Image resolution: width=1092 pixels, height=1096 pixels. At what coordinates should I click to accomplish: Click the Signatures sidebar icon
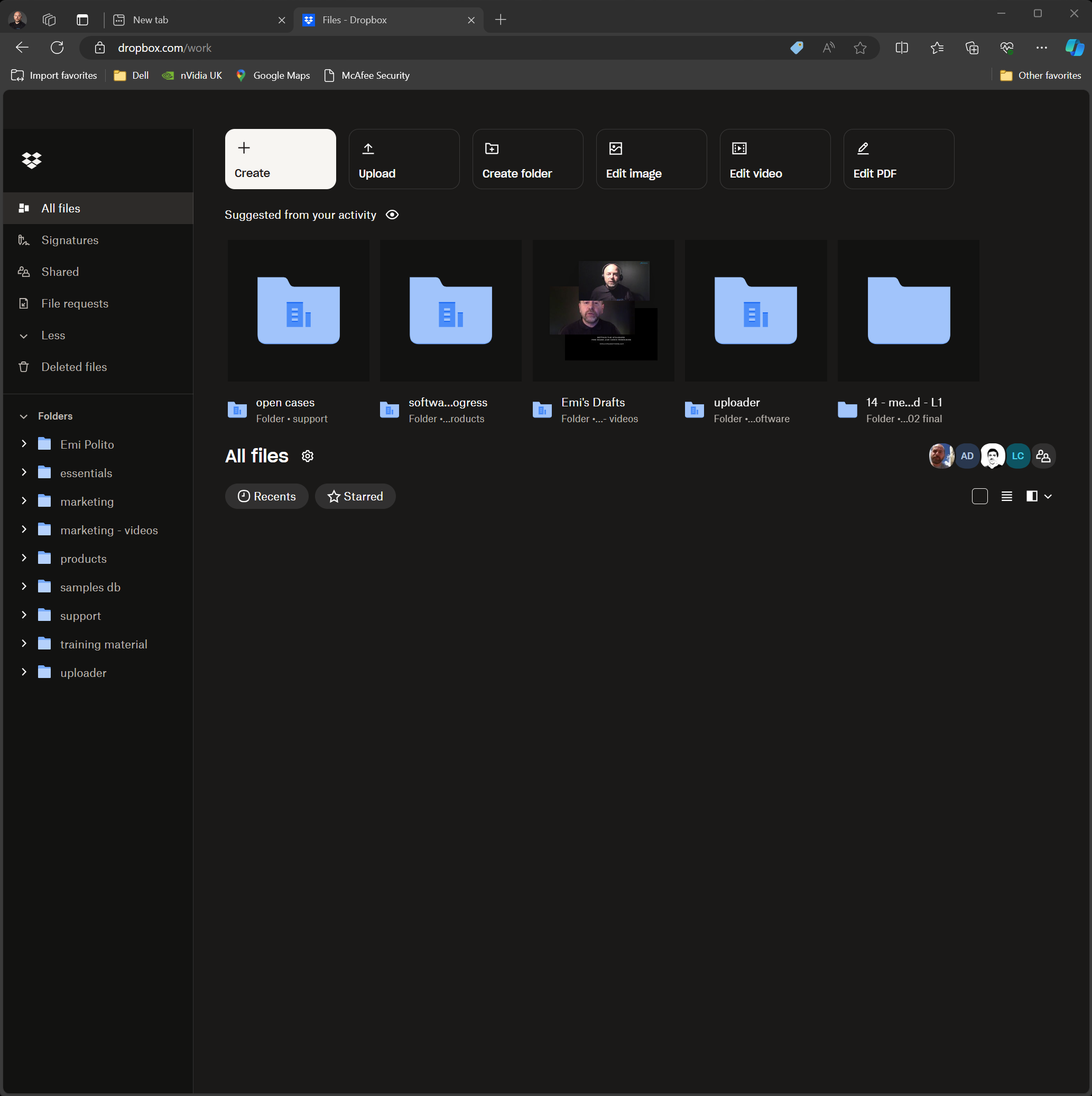(x=24, y=240)
